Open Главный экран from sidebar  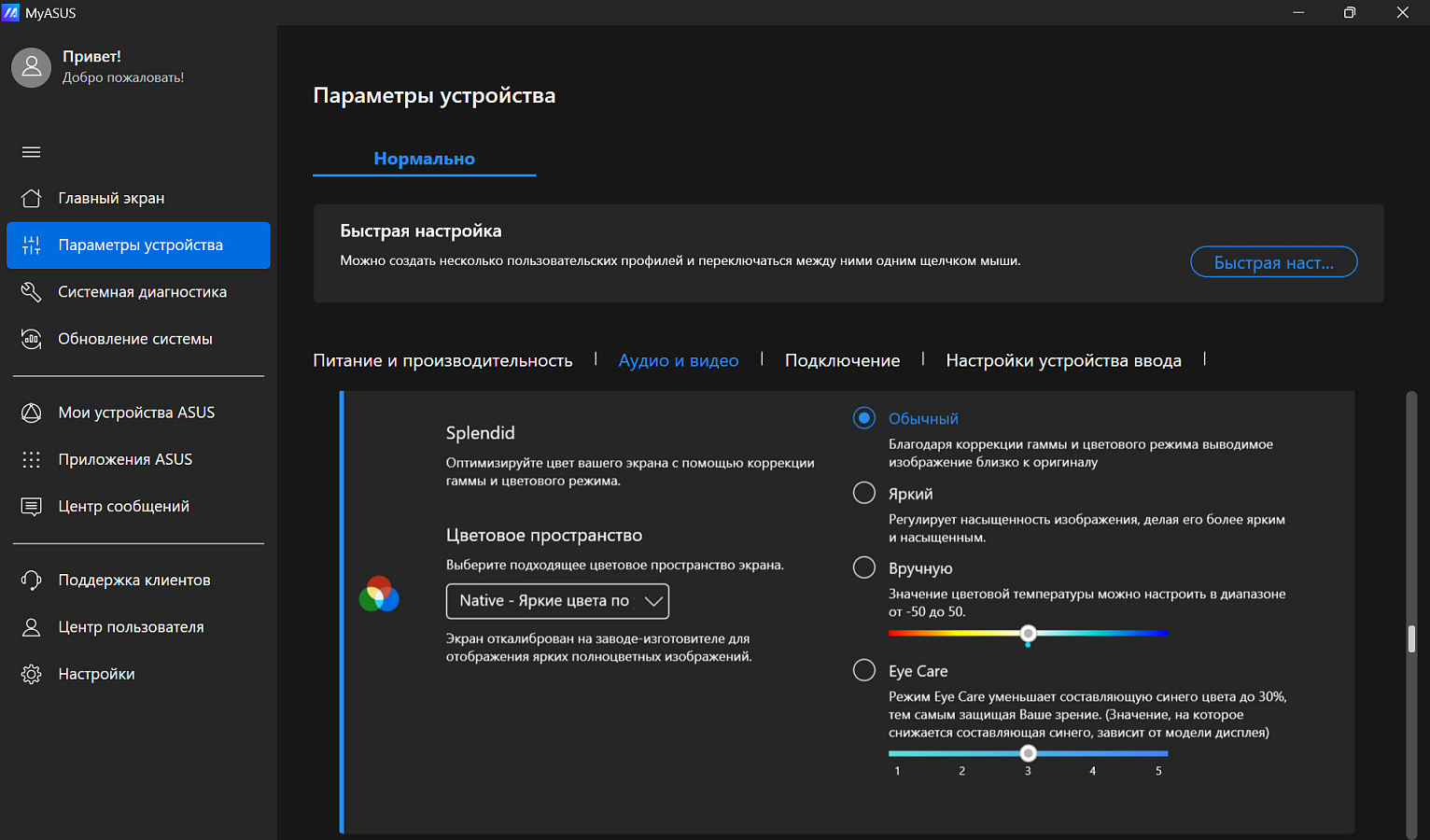pos(138,198)
